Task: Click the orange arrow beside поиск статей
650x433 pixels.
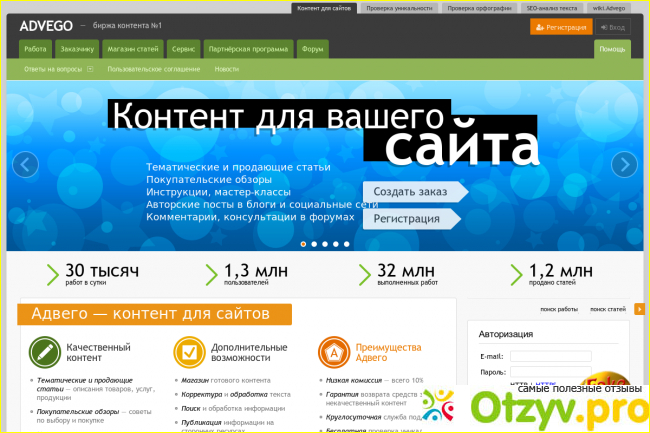Action: (x=639, y=310)
